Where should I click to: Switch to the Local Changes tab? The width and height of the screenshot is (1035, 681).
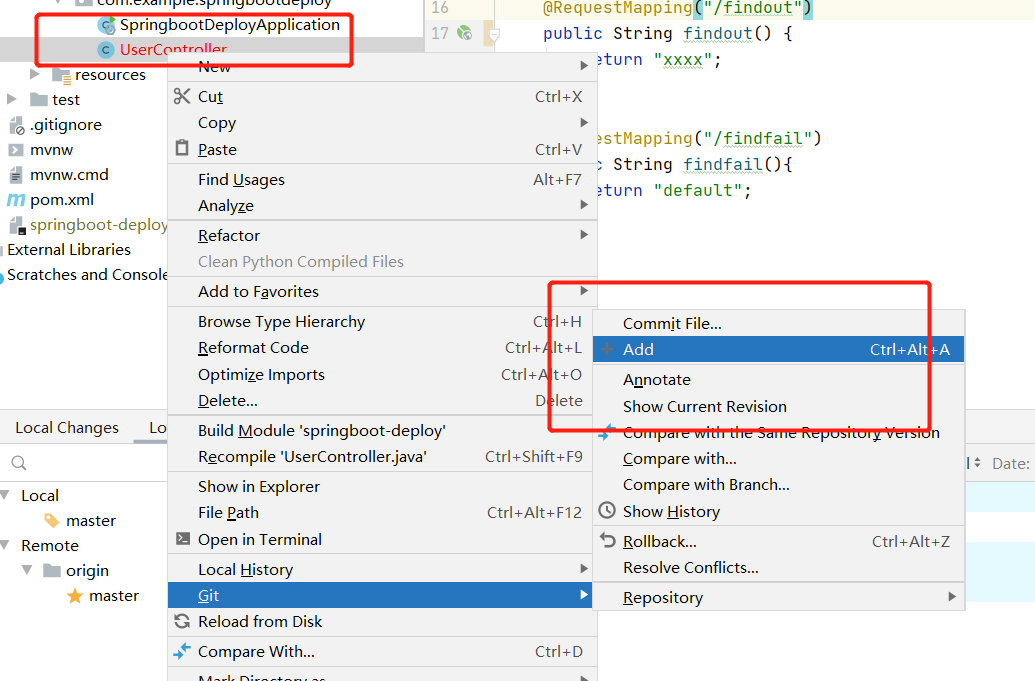(67, 428)
